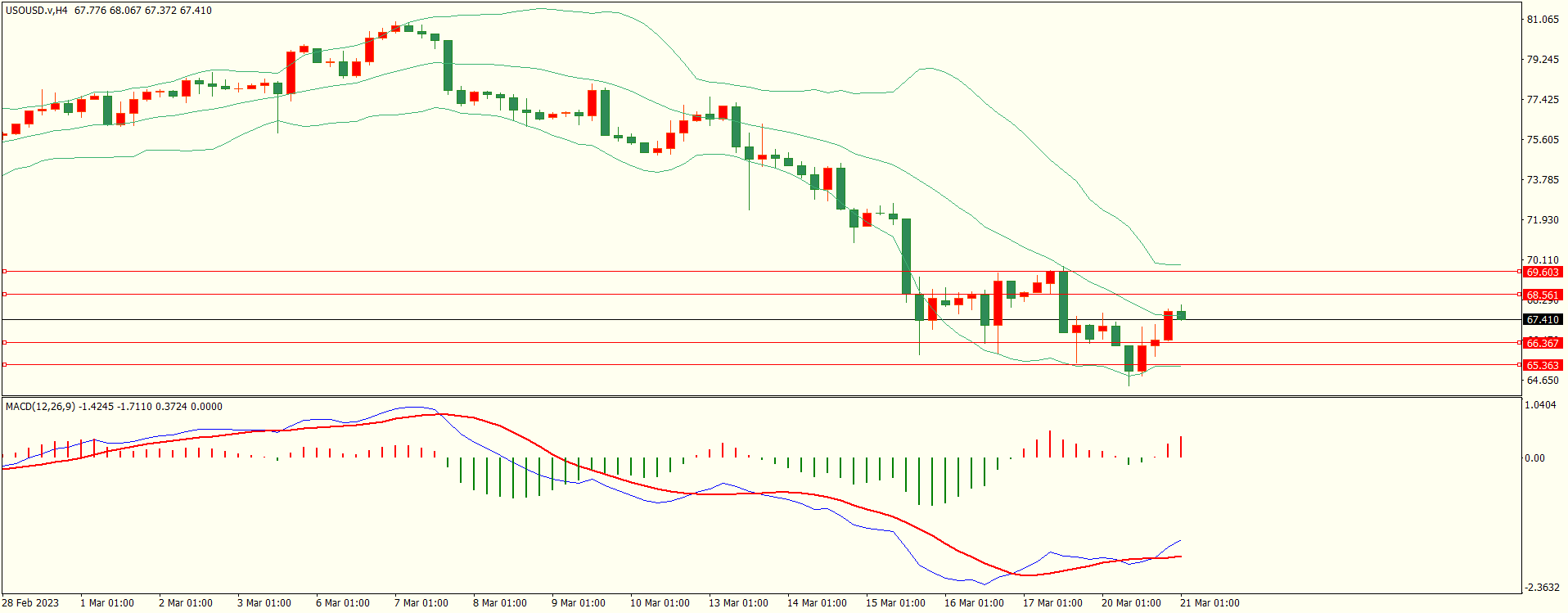Click the MACD(12,26,9) indicator label

(x=40, y=407)
